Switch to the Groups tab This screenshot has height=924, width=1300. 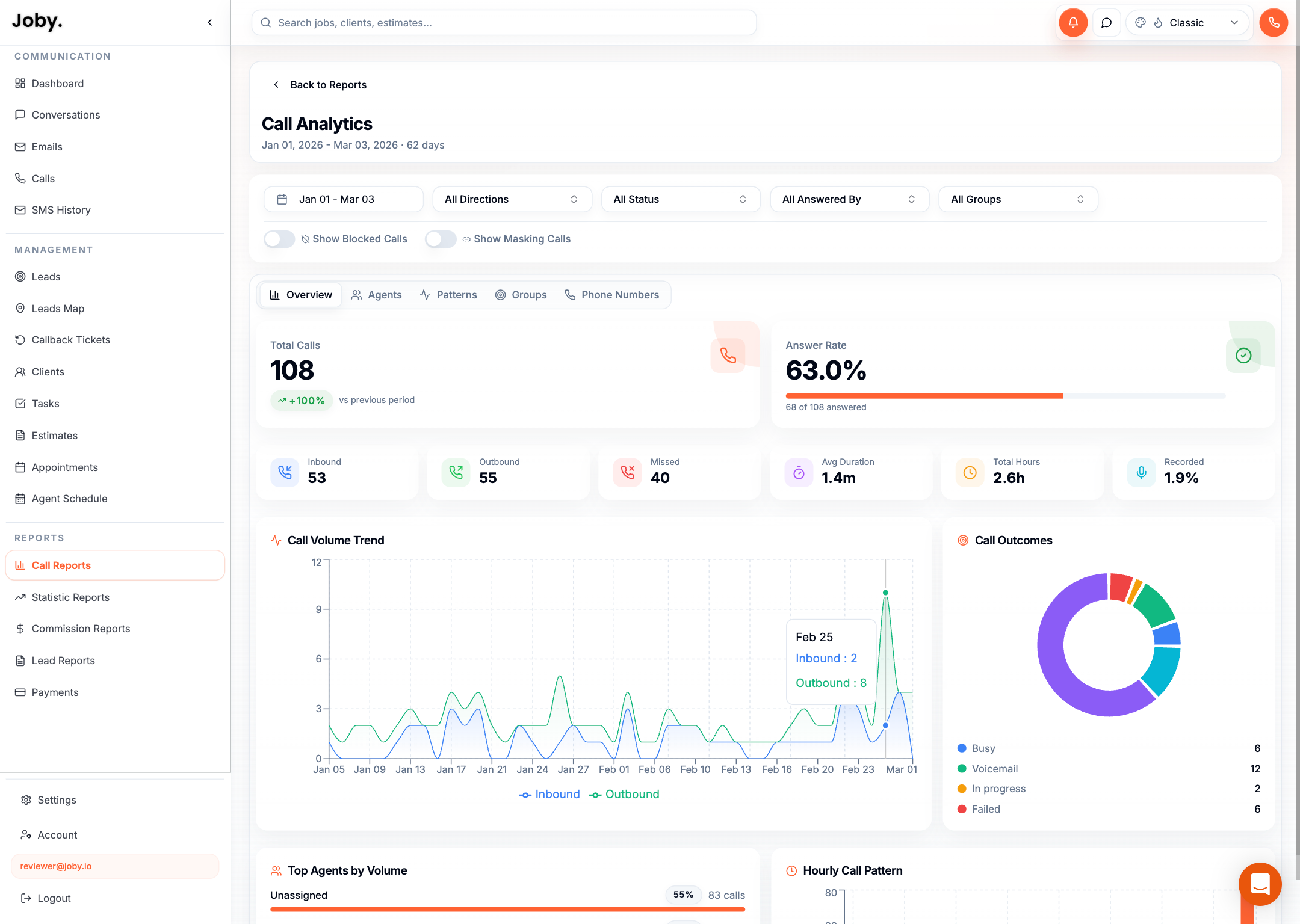pyautogui.click(x=521, y=295)
